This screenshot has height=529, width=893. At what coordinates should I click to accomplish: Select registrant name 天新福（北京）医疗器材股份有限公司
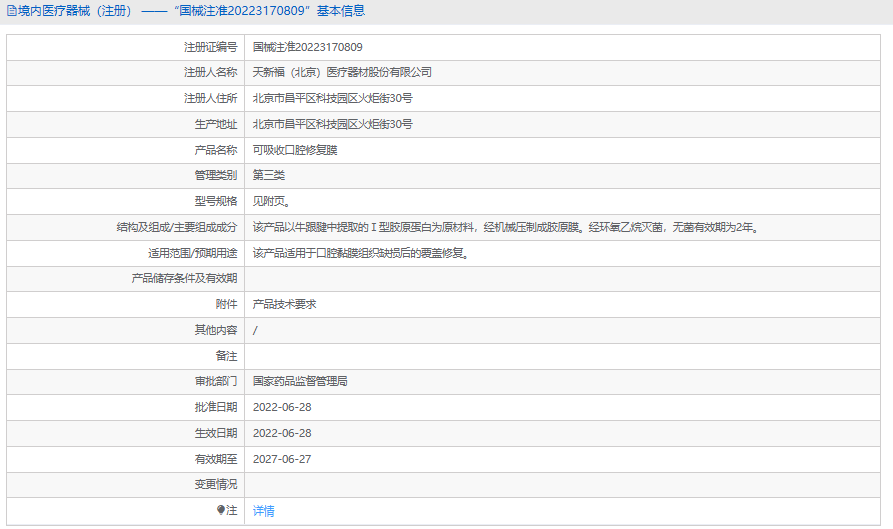point(342,72)
